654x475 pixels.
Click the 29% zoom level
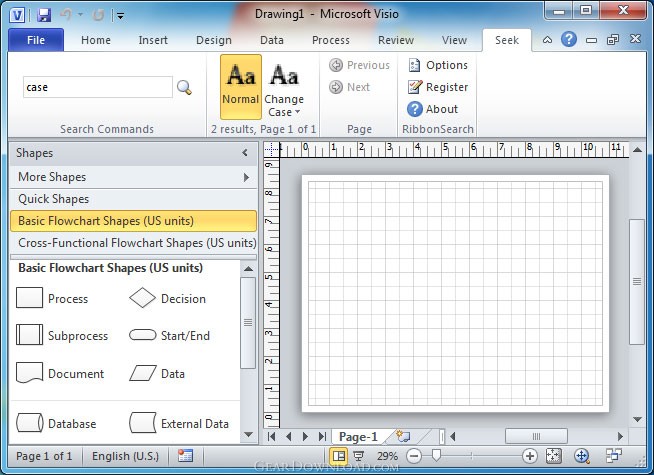[387, 456]
